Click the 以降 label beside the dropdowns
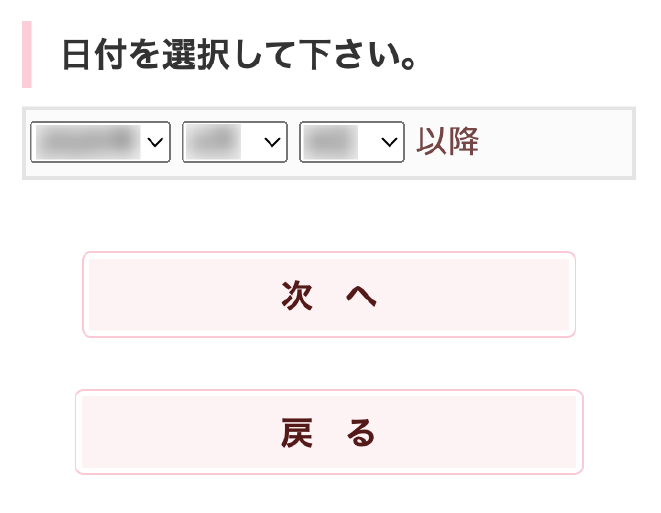The width and height of the screenshot is (661, 513). point(448,142)
